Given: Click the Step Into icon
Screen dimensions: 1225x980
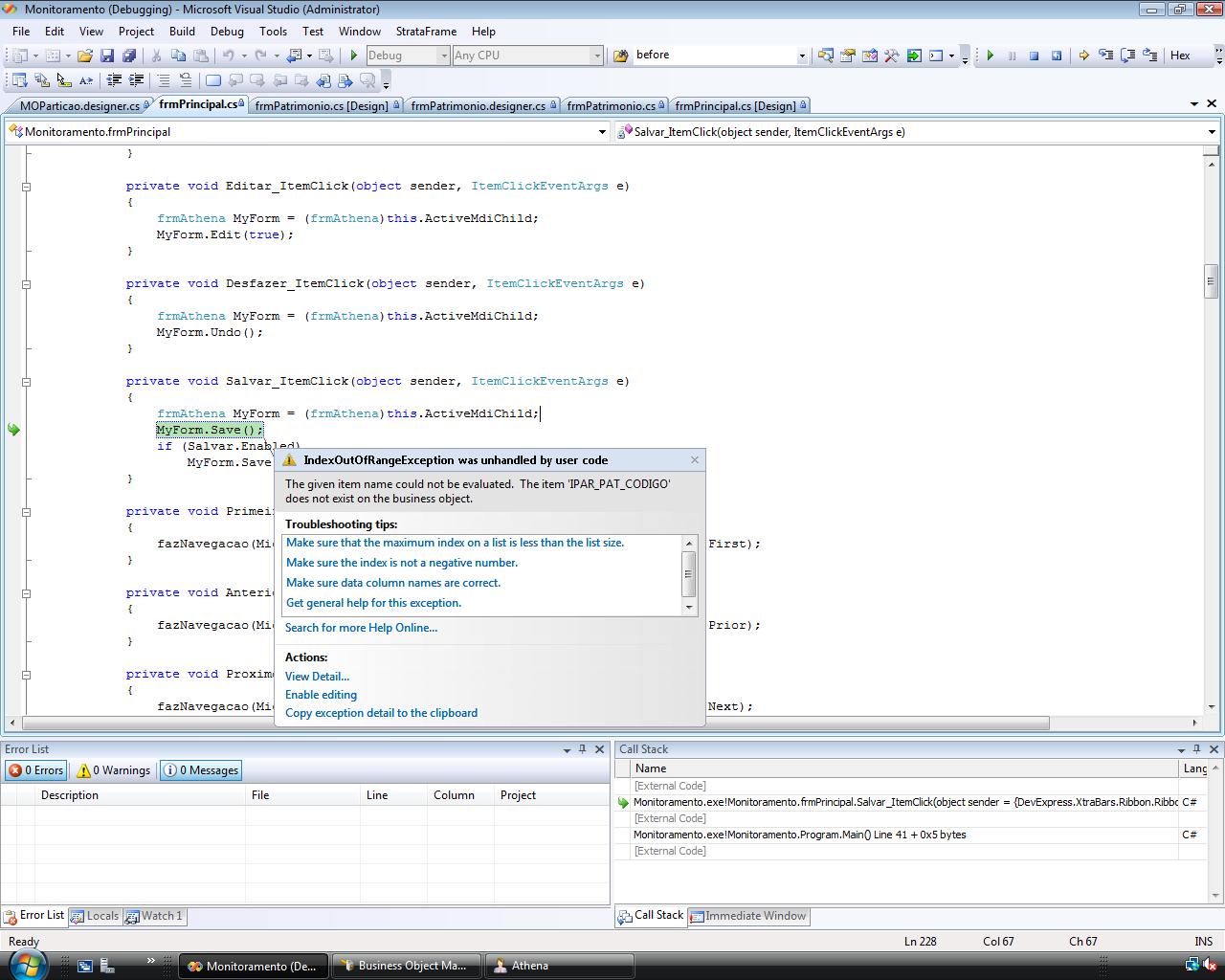Looking at the screenshot, I should point(1106,56).
